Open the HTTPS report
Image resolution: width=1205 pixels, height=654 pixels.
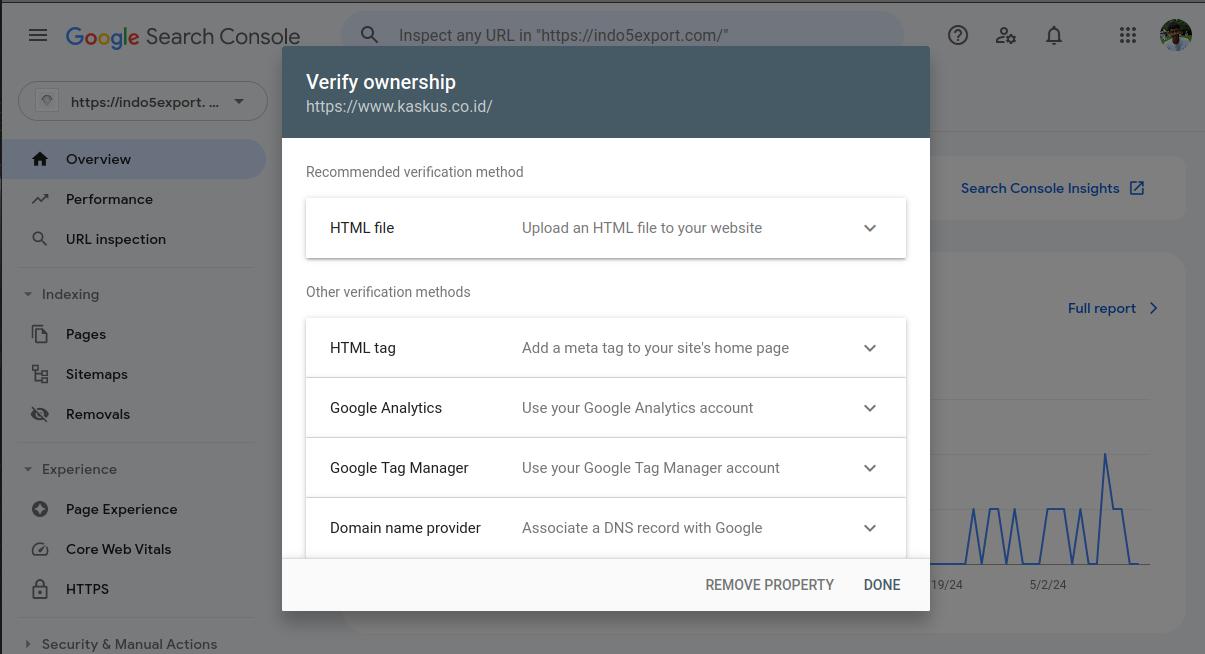[133, 589]
